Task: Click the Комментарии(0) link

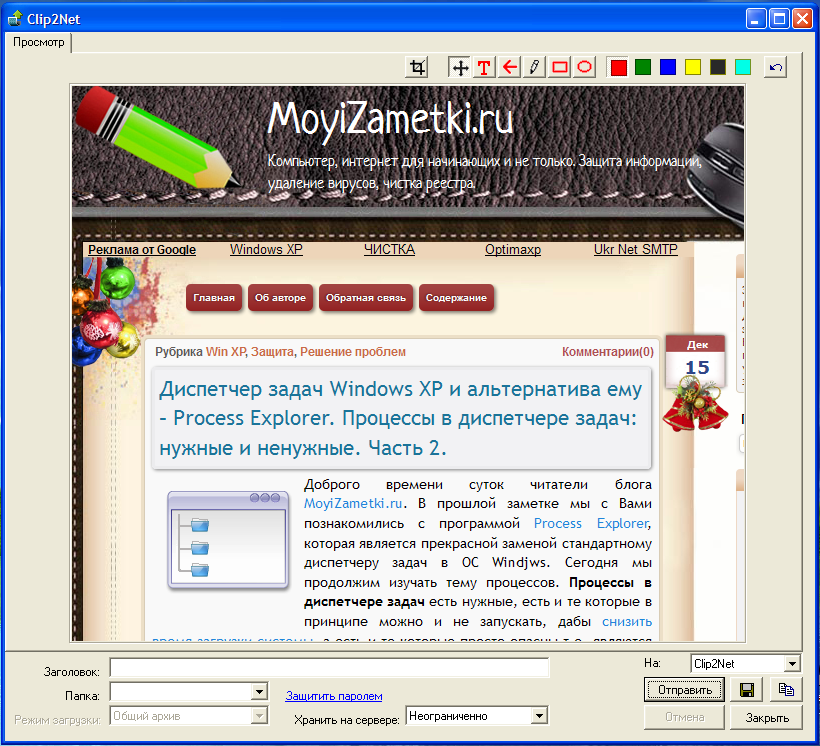Action: 608,352
